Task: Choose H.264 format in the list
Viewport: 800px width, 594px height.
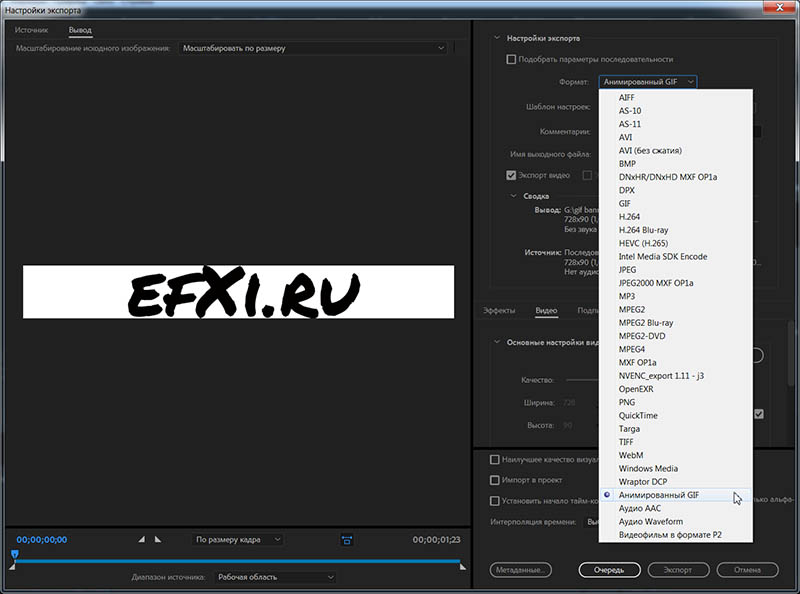Action: click(676, 217)
